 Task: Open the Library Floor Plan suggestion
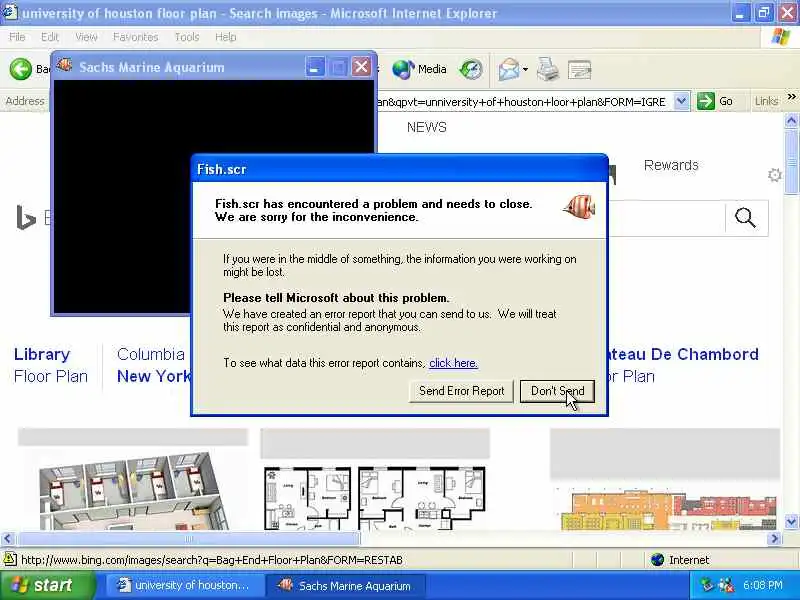click(50, 365)
